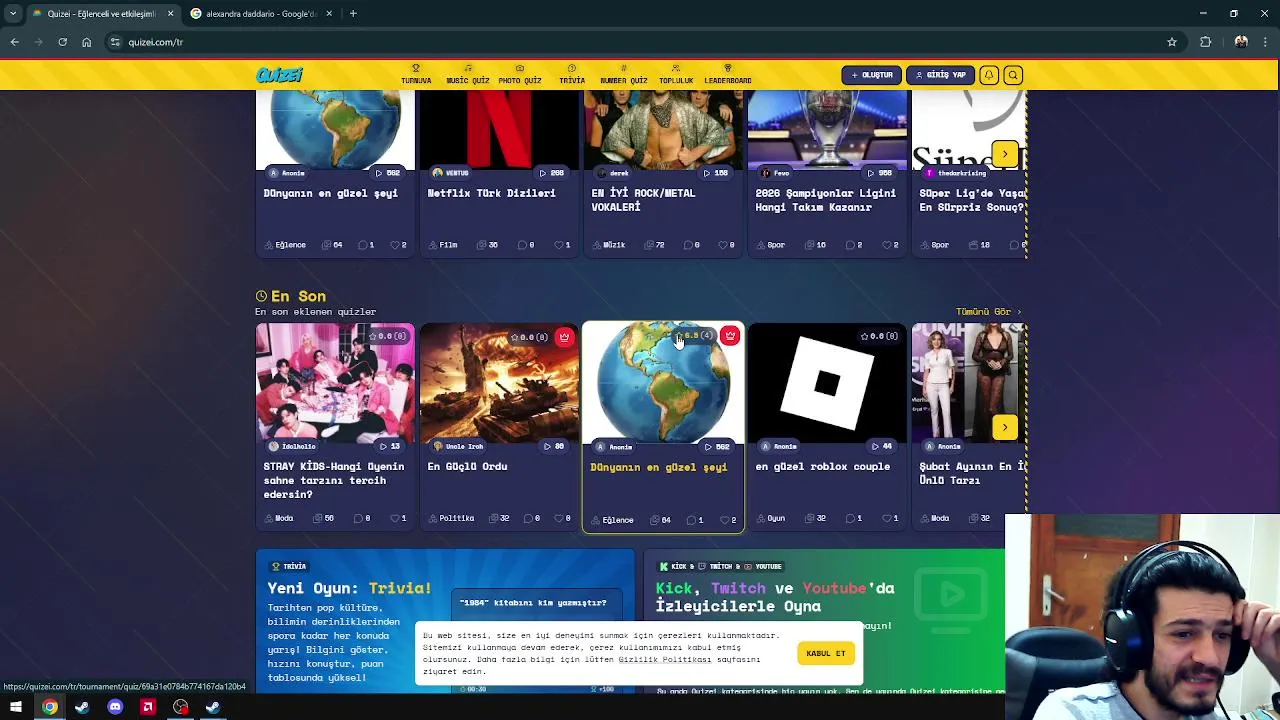Screen dimensions: 1280x720
Task: Open the Topluluk nav item
Action: [x=676, y=75]
